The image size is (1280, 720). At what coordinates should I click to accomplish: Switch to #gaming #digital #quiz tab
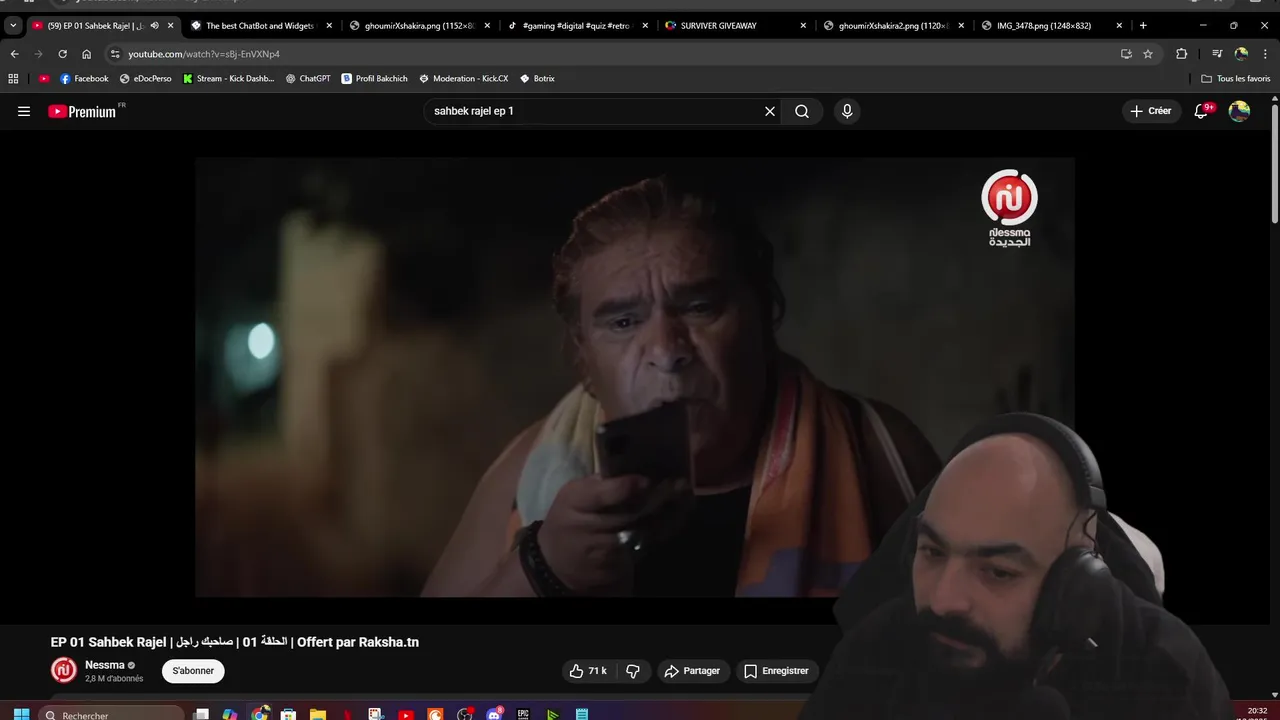tap(576, 25)
